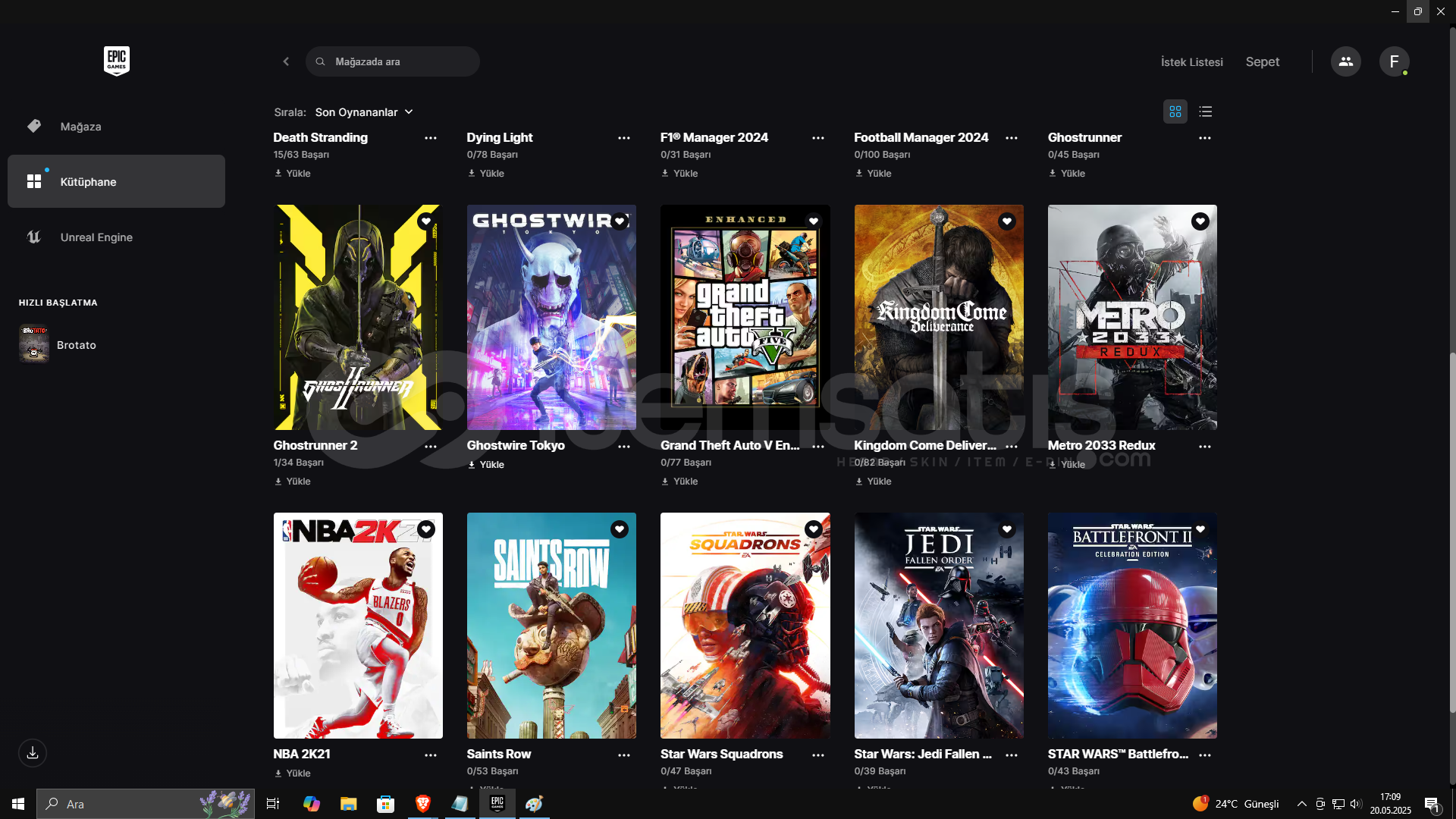This screenshot has width=1456, height=819.
Task: Open notification center in taskbar
Action: pos(1432,805)
